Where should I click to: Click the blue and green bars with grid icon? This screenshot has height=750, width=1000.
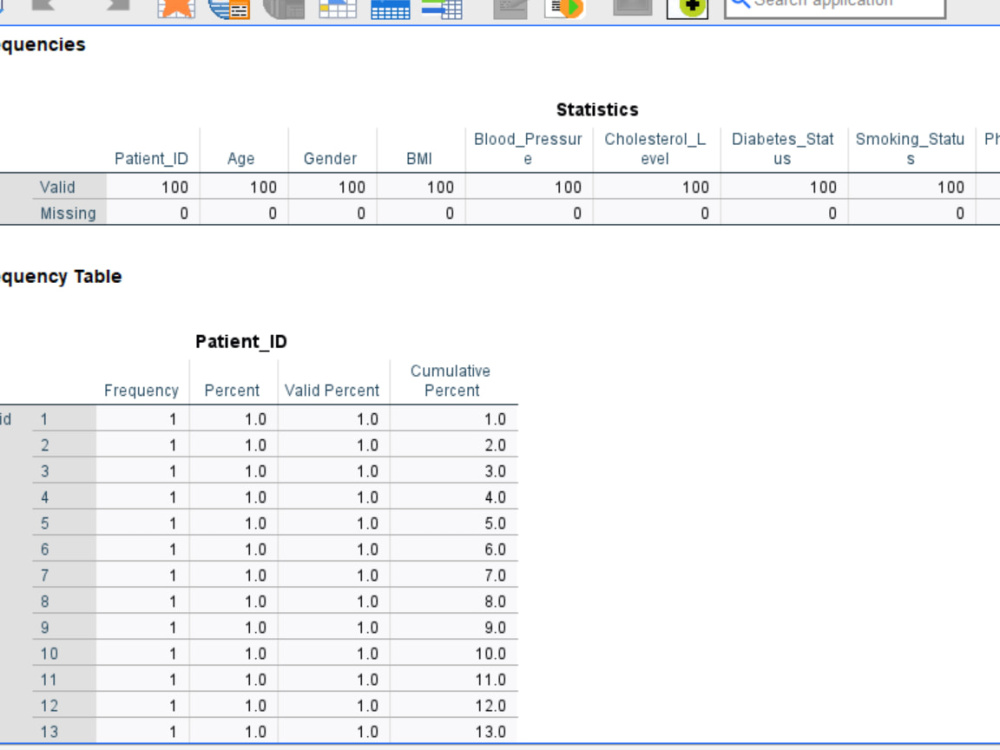pyautogui.click(x=442, y=8)
